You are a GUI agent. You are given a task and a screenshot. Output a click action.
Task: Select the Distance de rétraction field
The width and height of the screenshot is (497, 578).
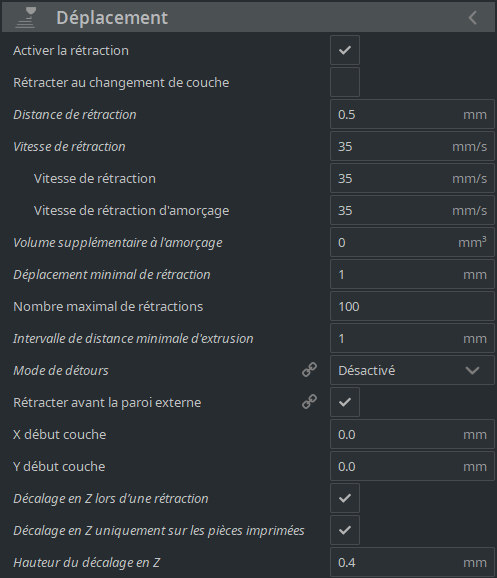[x=412, y=114]
